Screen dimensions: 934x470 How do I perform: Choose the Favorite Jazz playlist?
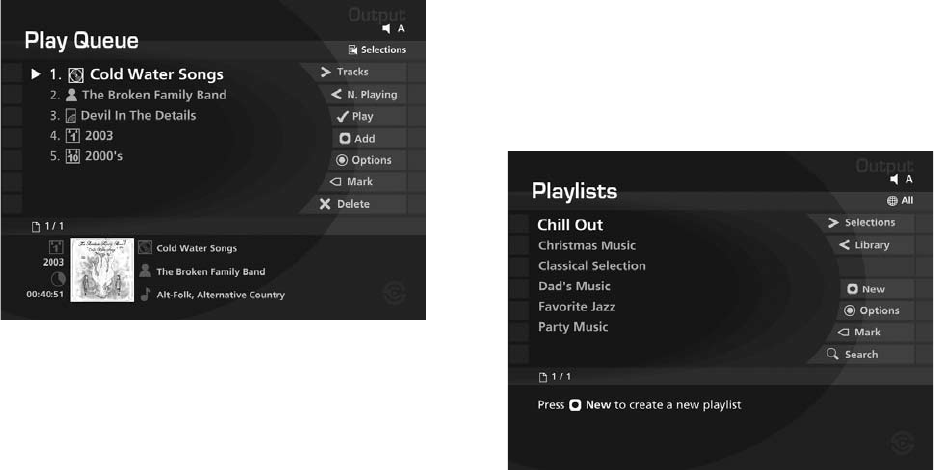576,307
